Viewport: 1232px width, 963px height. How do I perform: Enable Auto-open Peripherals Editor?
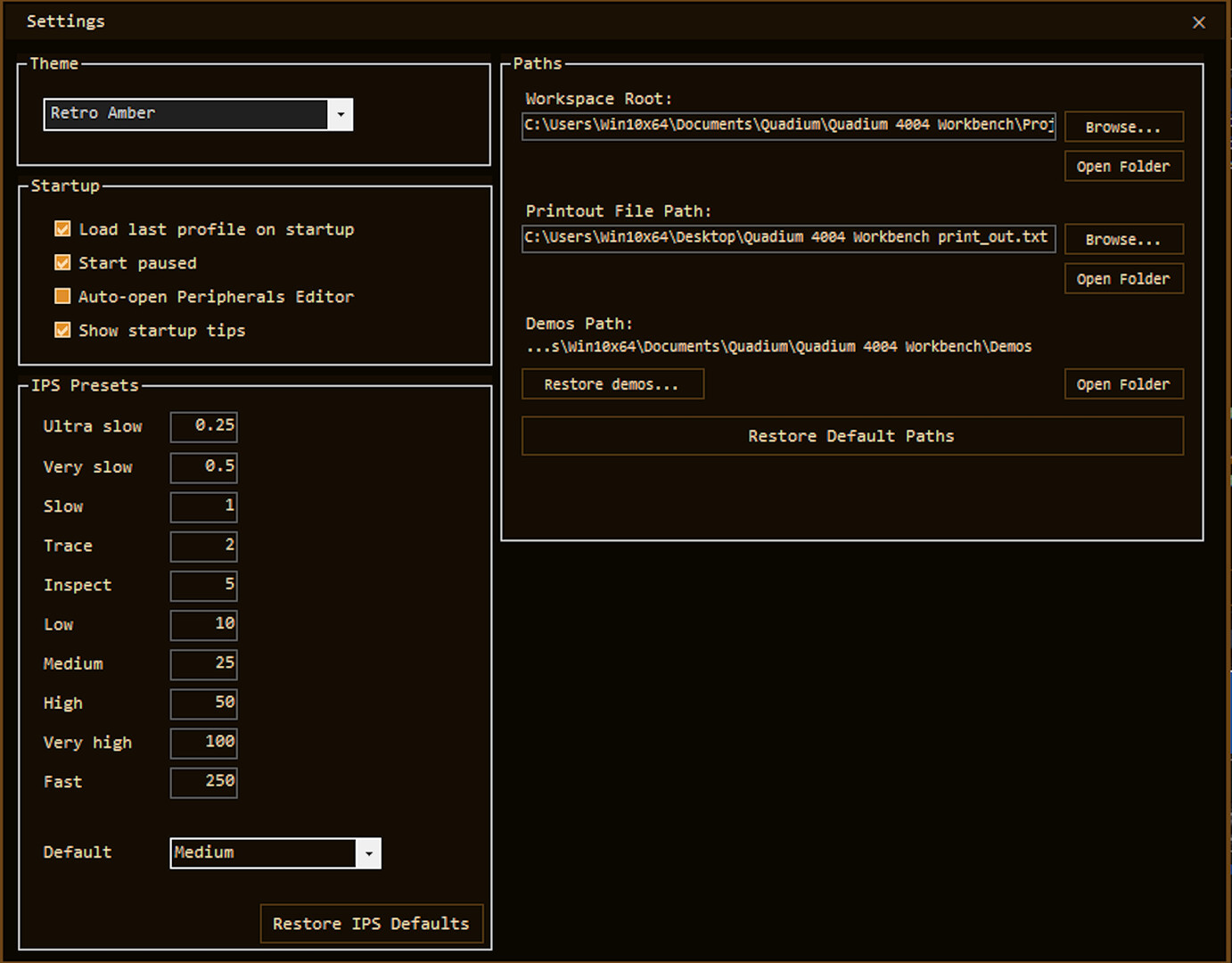point(62,296)
